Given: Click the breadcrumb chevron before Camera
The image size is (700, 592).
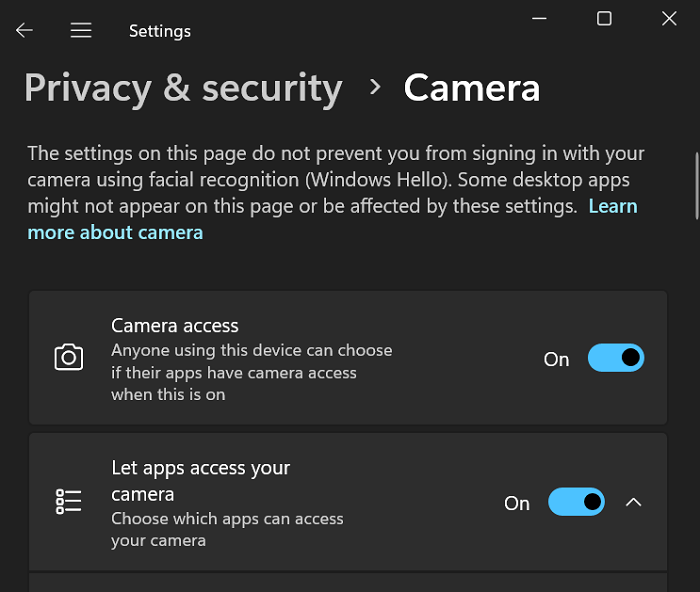Looking at the screenshot, I should 375,88.
